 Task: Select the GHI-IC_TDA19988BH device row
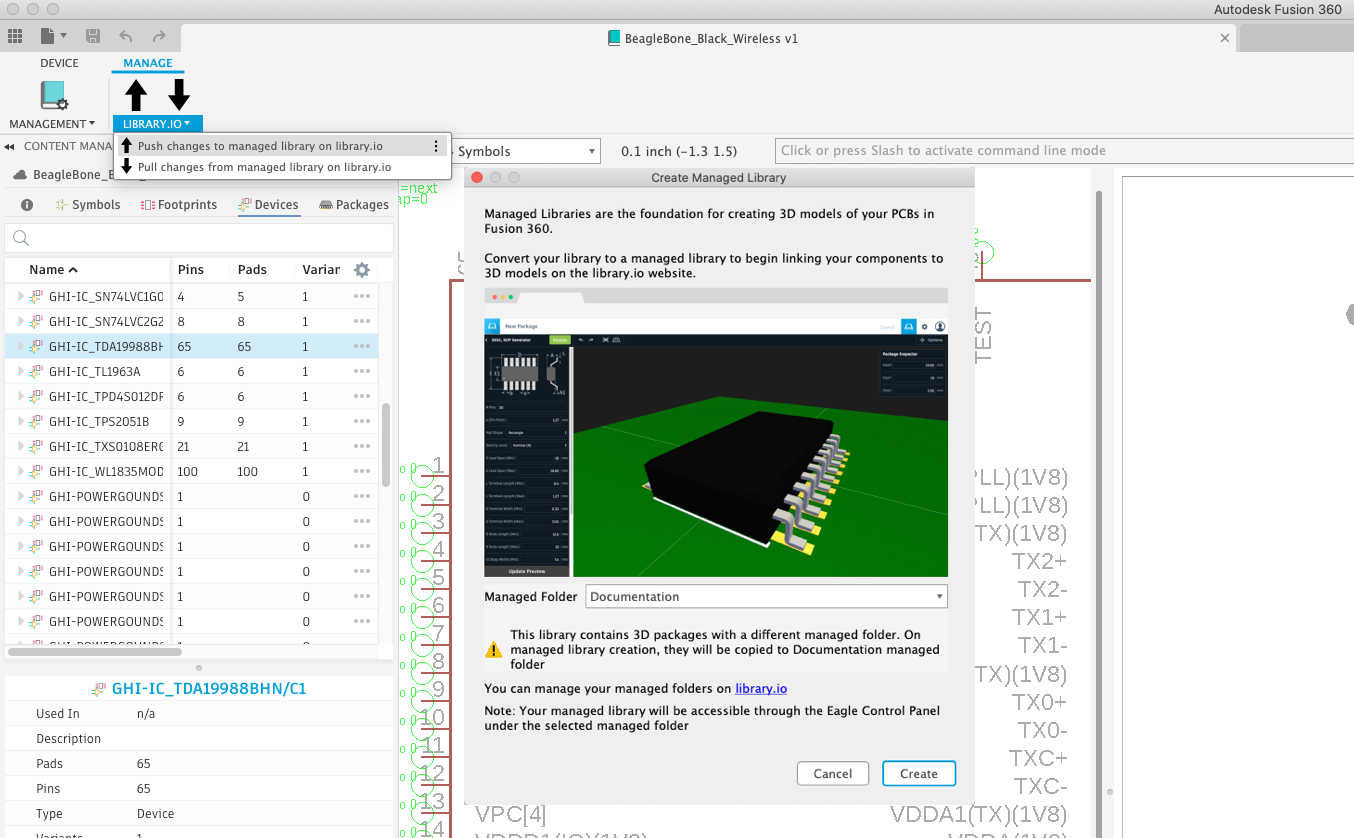tap(192, 347)
